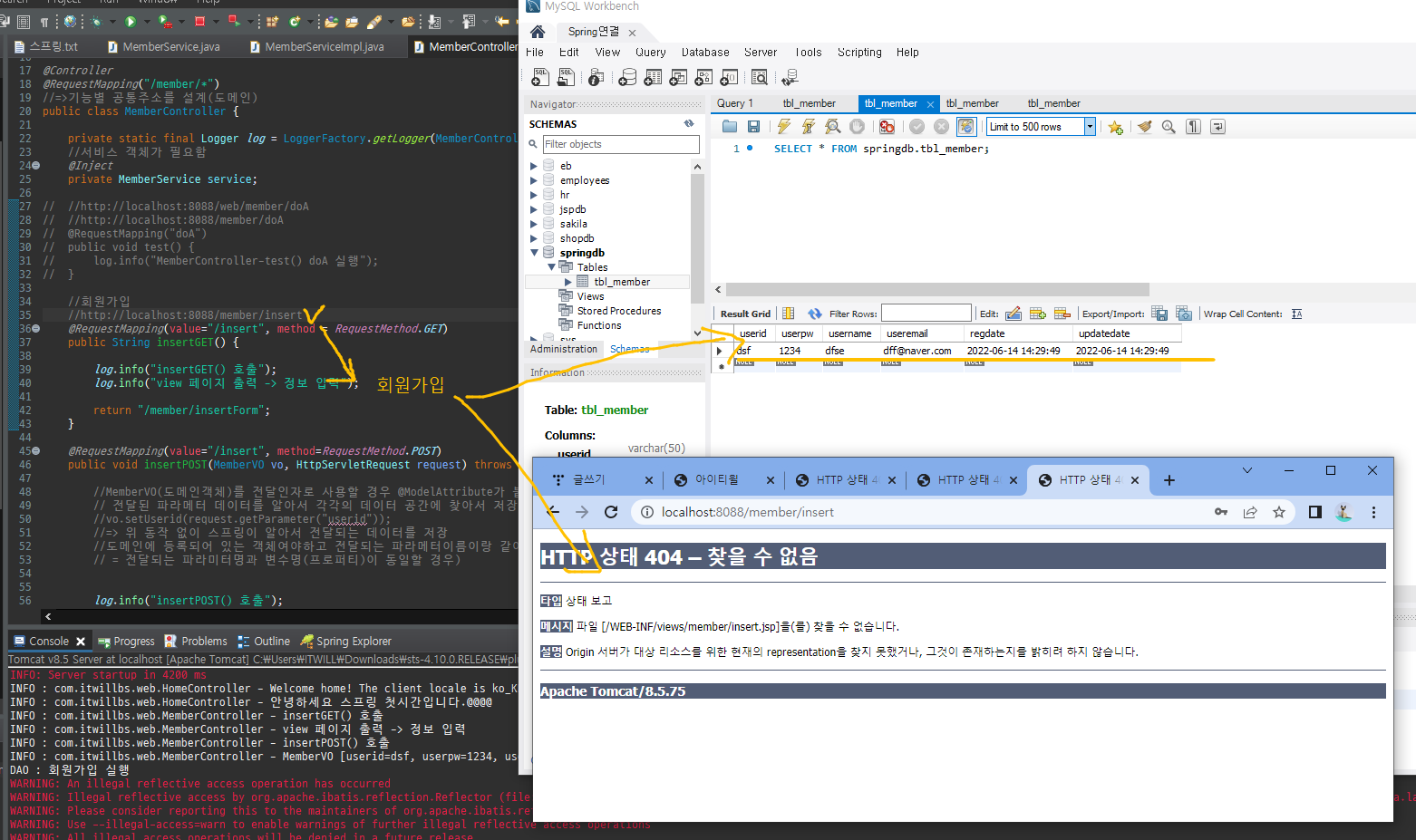
Task: Export recordset to file icon
Action: point(1159,314)
